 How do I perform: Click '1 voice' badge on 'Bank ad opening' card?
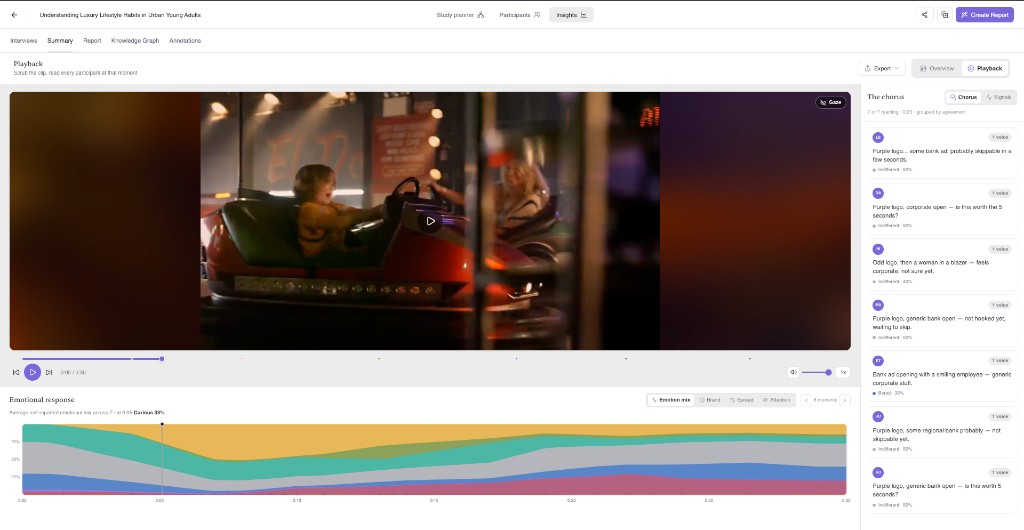[x=999, y=360]
